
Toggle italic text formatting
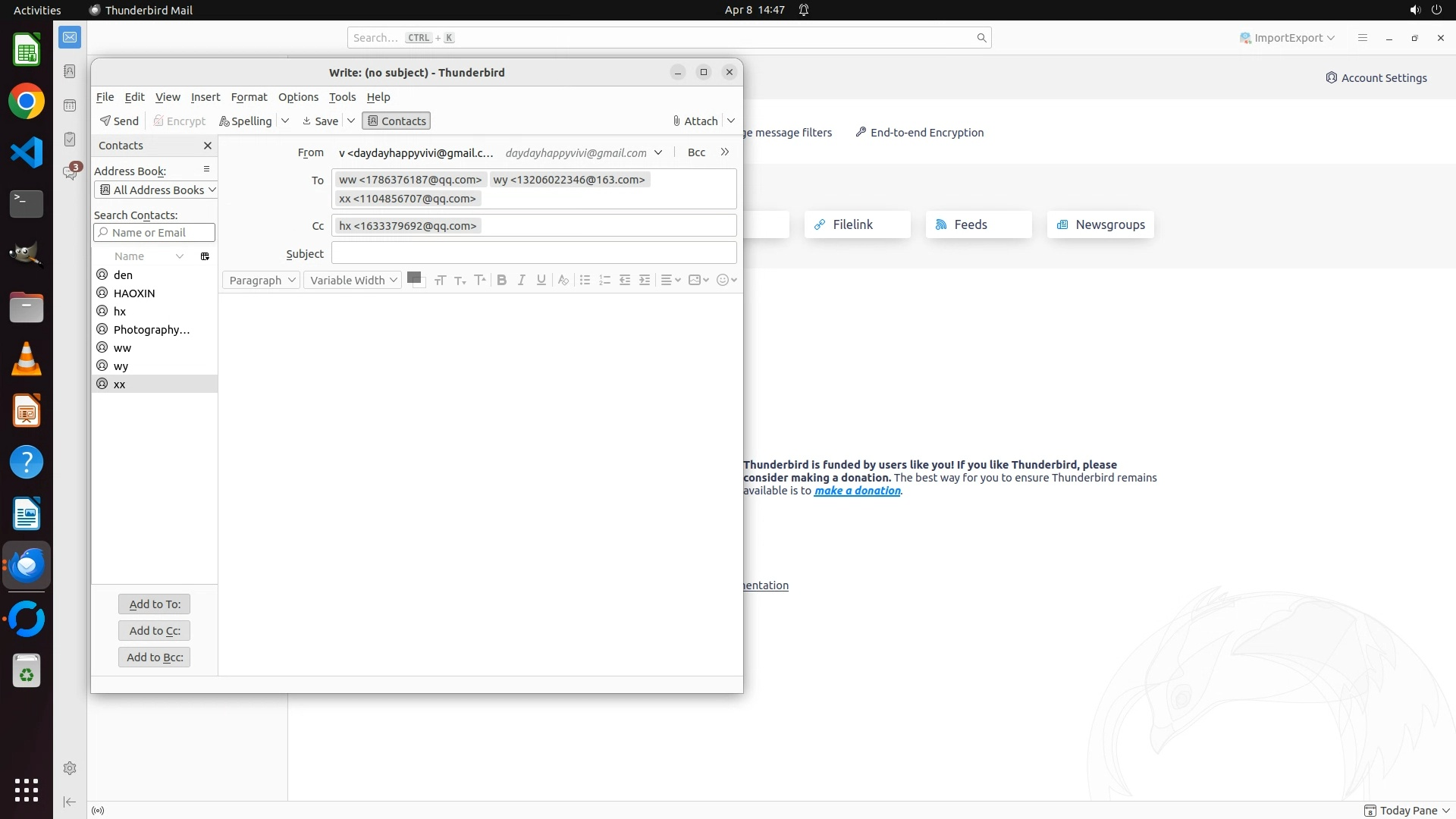point(521,280)
